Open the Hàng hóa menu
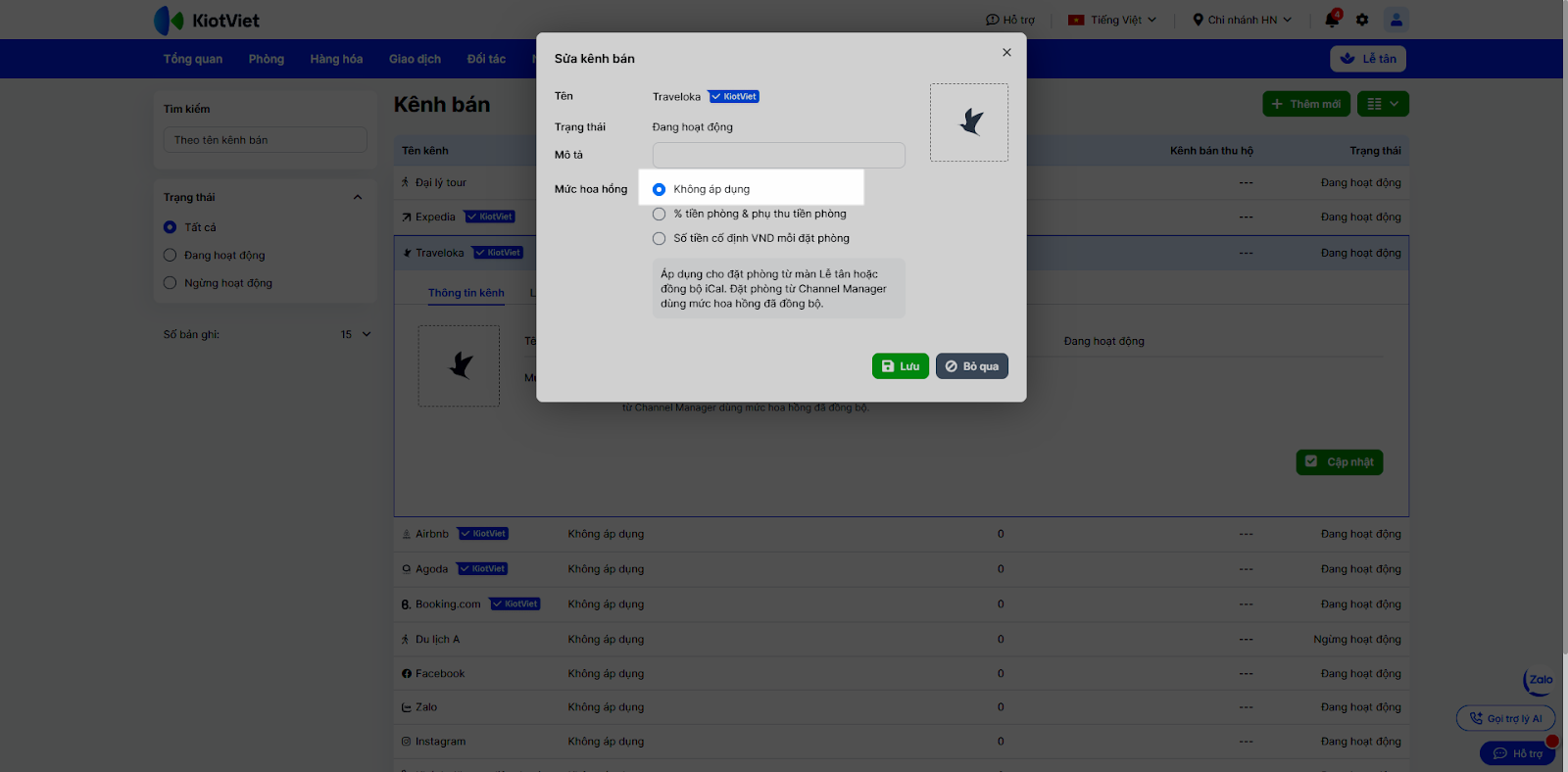Image resolution: width=1568 pixels, height=772 pixels. coord(336,59)
